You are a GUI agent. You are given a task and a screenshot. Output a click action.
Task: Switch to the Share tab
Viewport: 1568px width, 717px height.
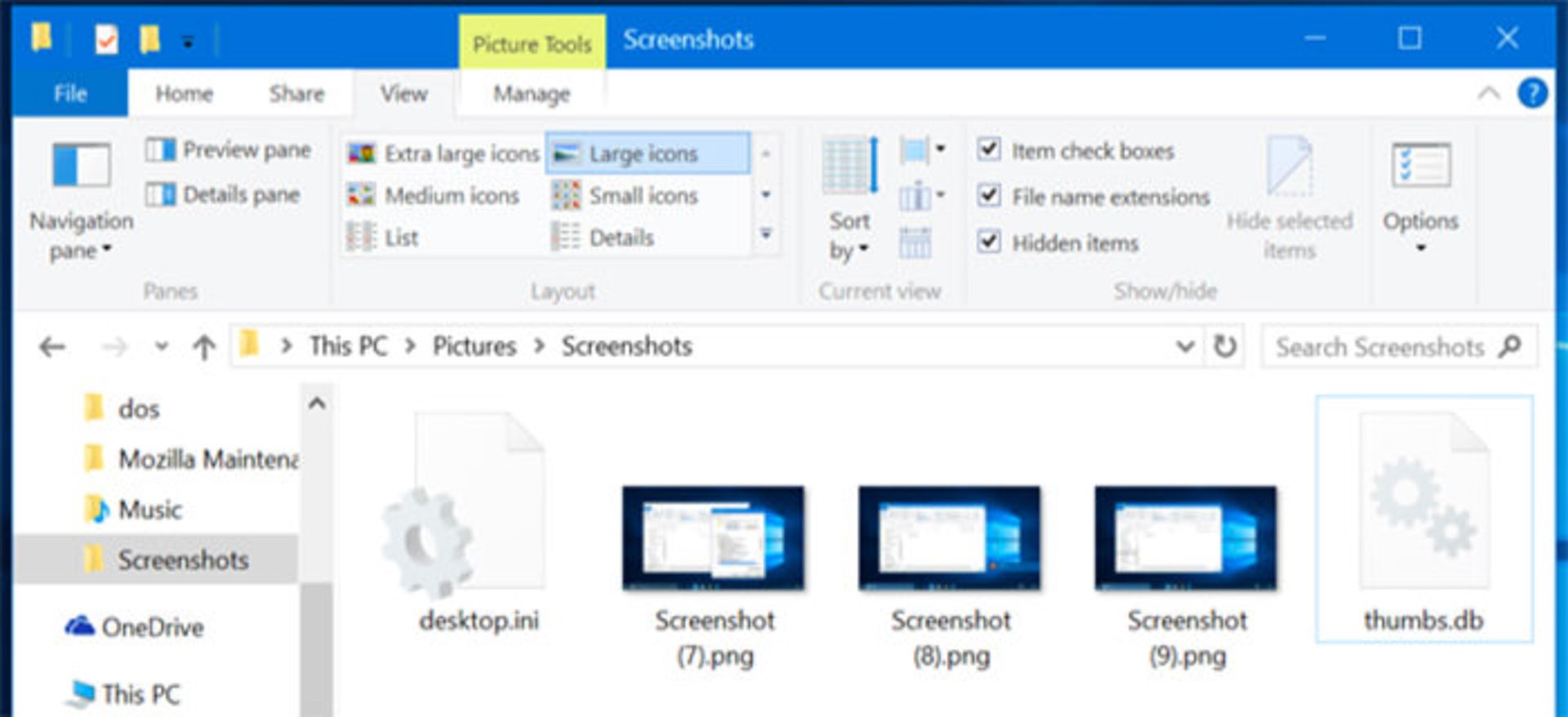296,94
